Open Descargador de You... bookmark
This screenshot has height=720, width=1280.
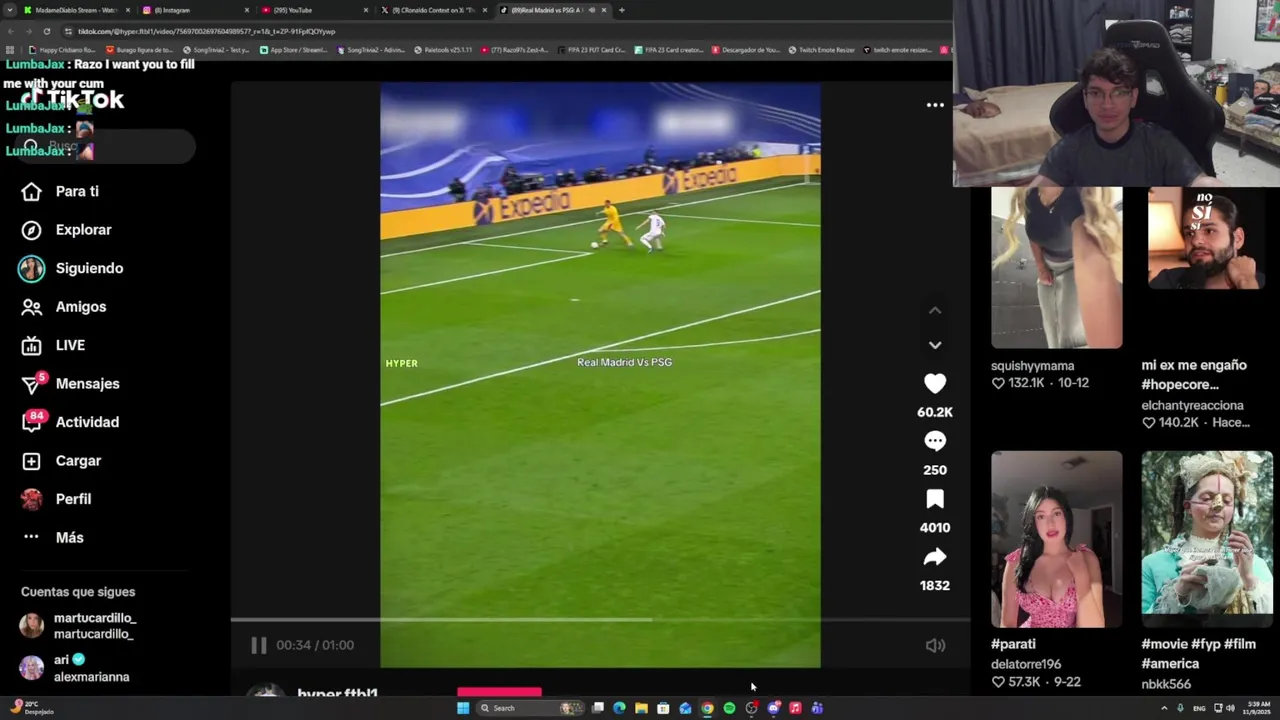[x=746, y=49]
